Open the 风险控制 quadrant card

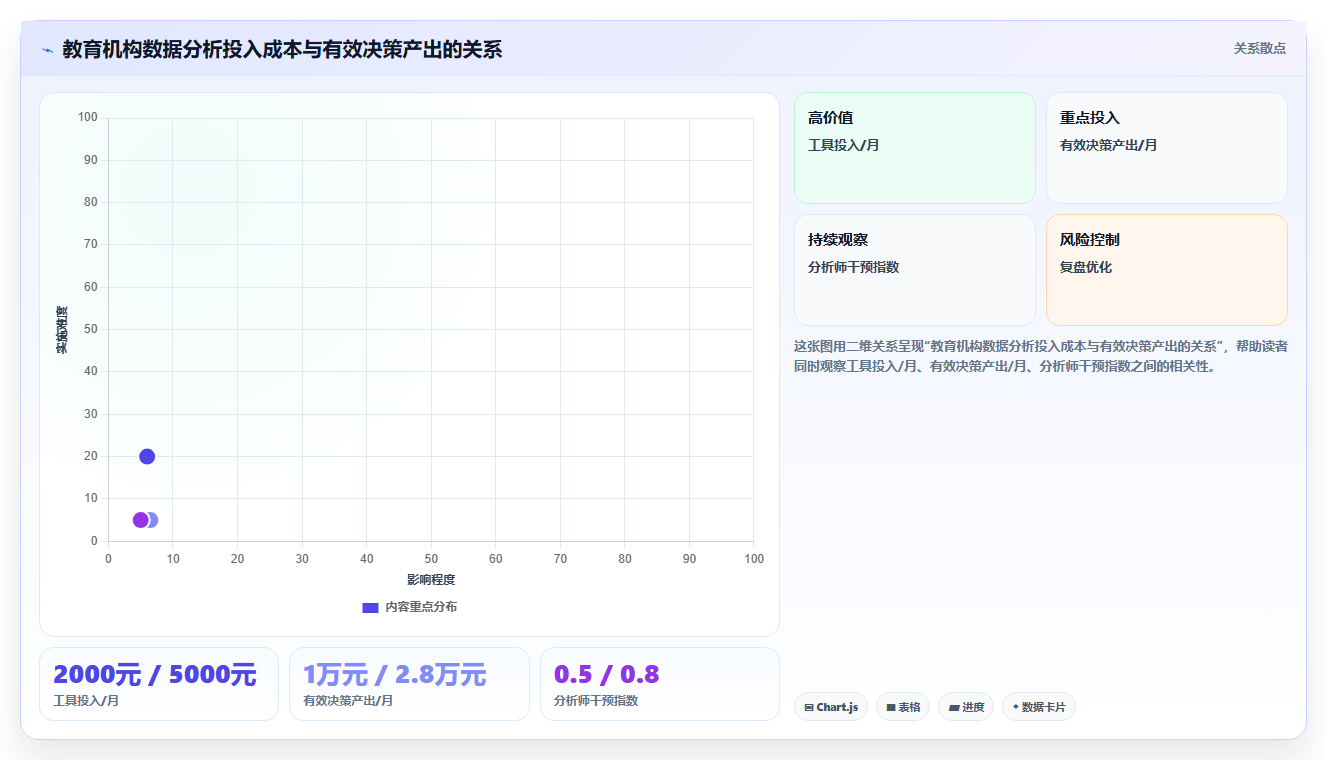point(1167,270)
